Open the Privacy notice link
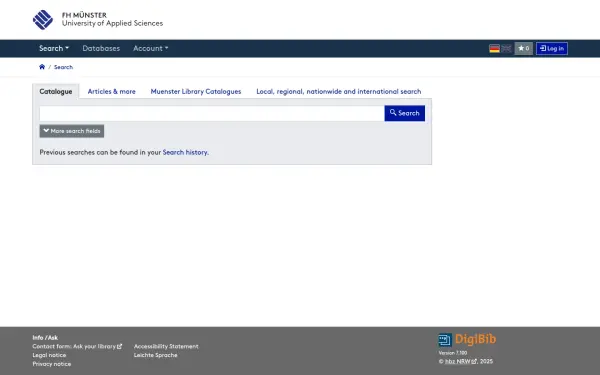Viewport: 600px width, 375px height. tap(52, 364)
